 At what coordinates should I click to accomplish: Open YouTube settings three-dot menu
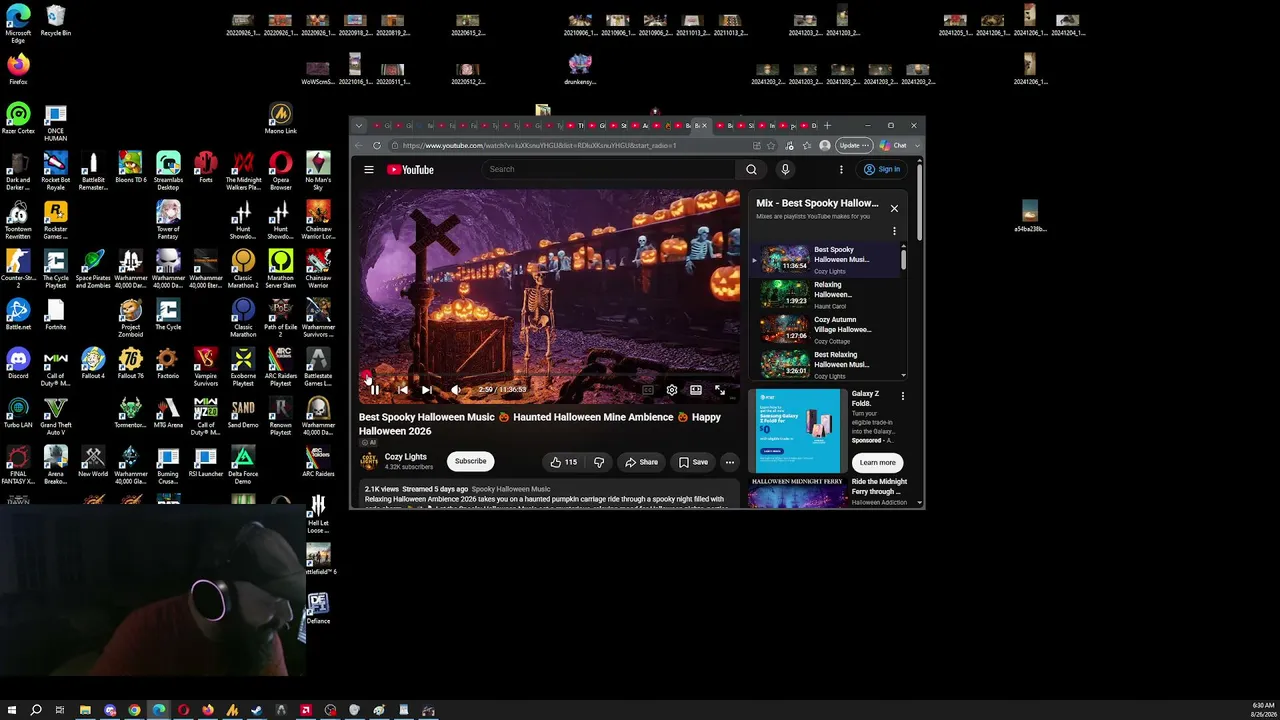coord(841,169)
